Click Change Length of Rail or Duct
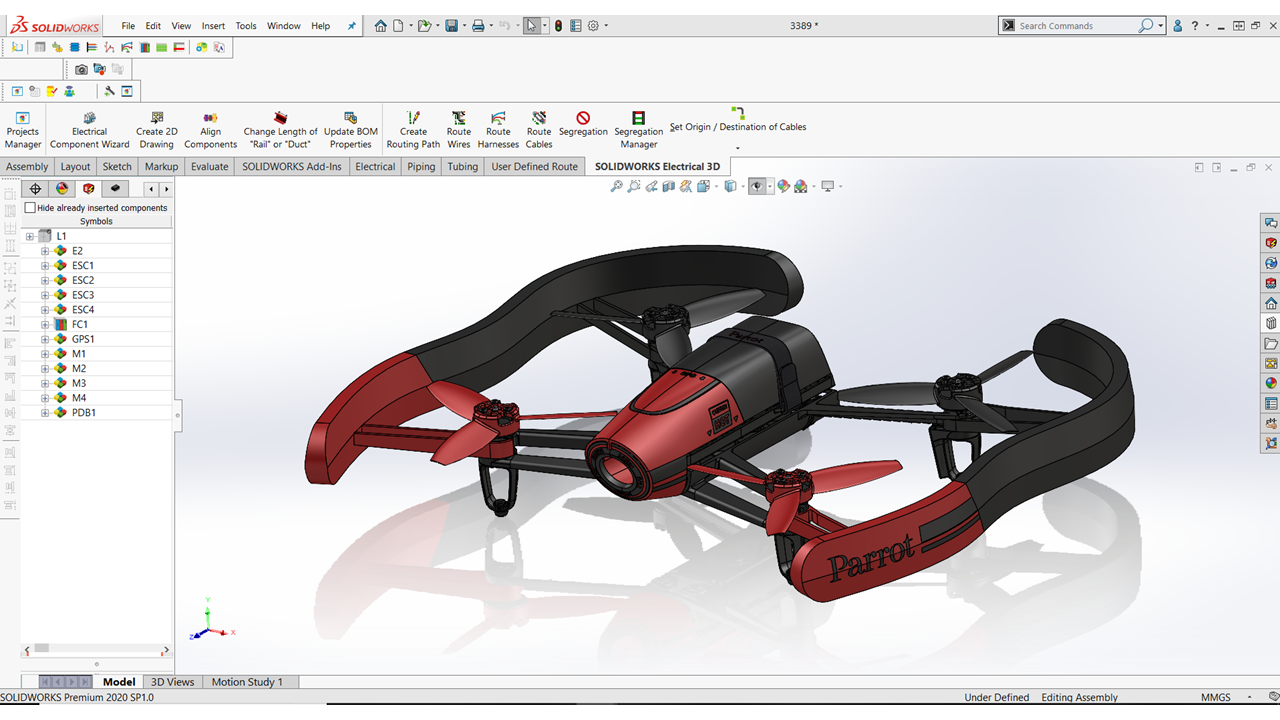 pyautogui.click(x=280, y=130)
